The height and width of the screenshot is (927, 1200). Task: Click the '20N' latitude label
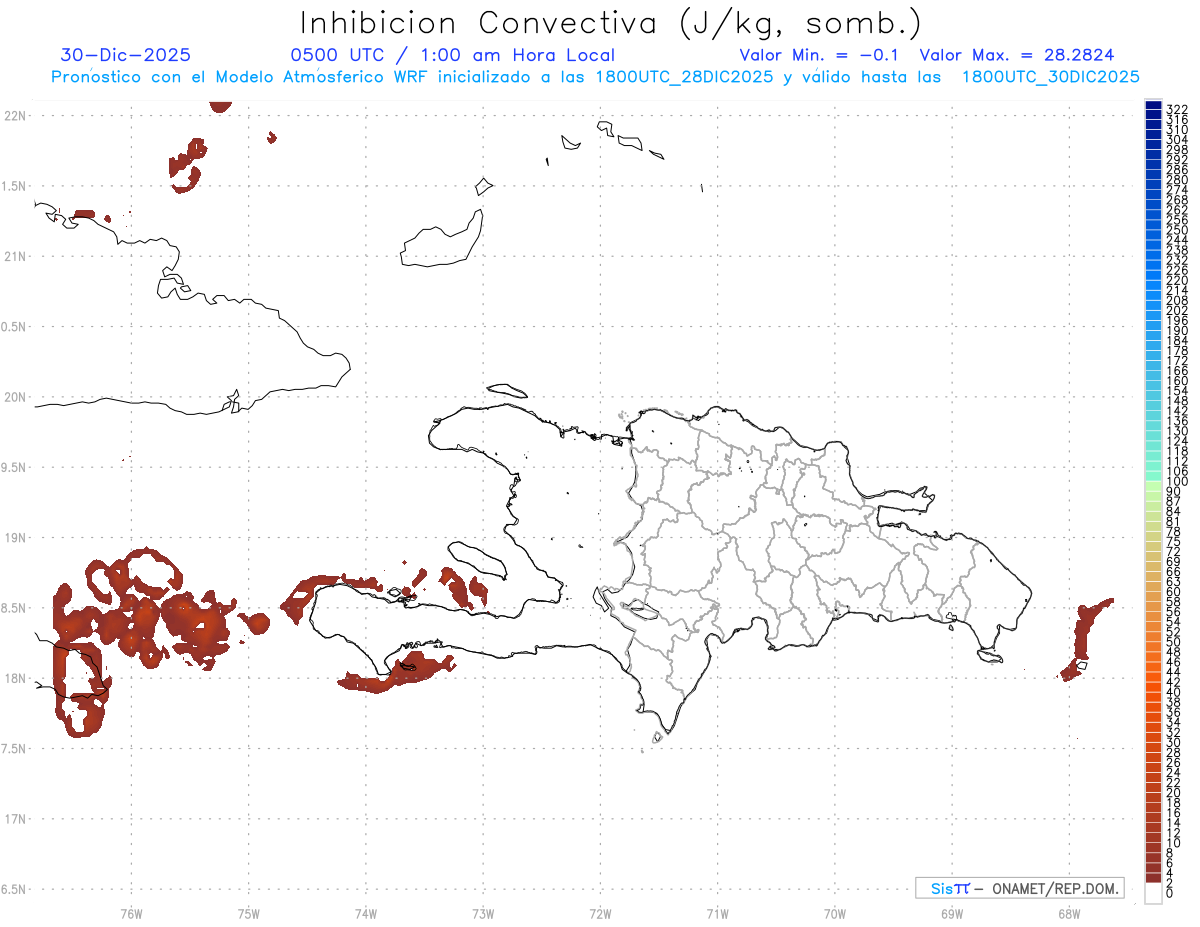(x=14, y=397)
